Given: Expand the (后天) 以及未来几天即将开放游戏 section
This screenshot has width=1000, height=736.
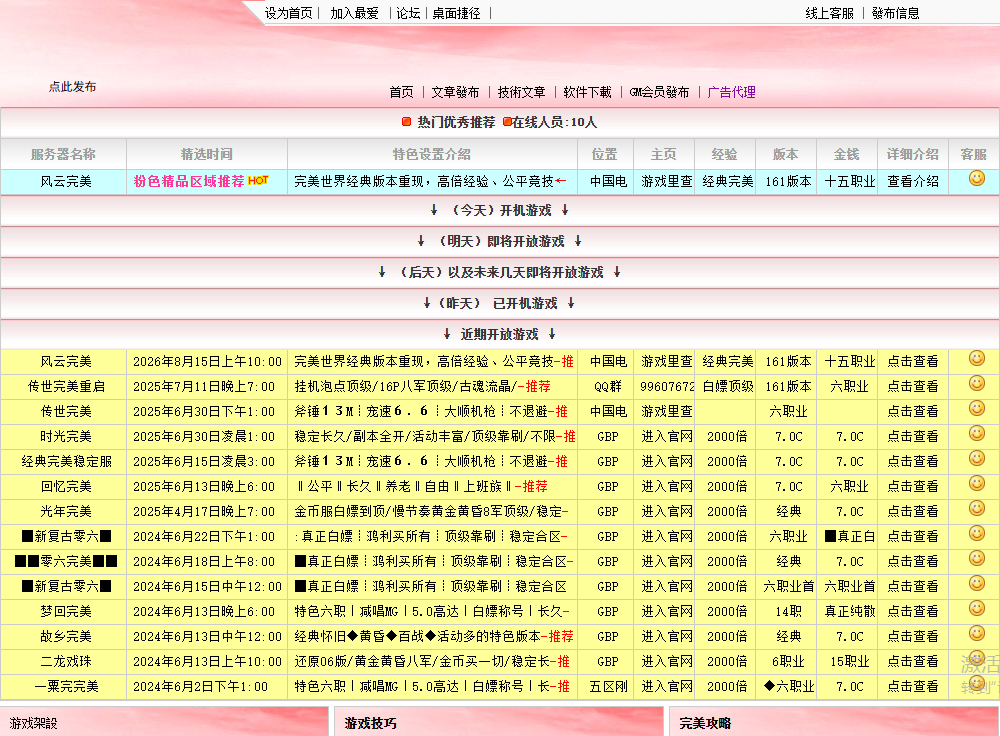Looking at the screenshot, I should tap(499, 272).
